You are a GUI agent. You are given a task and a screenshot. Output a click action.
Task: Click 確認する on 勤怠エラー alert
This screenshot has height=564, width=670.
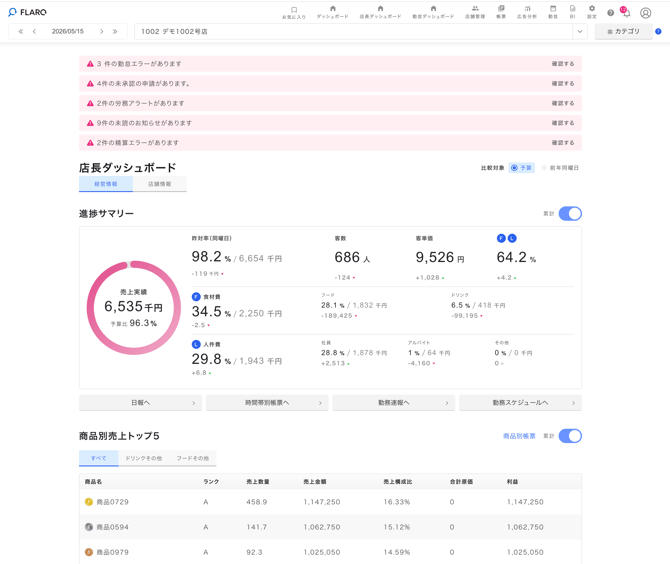[x=563, y=64]
